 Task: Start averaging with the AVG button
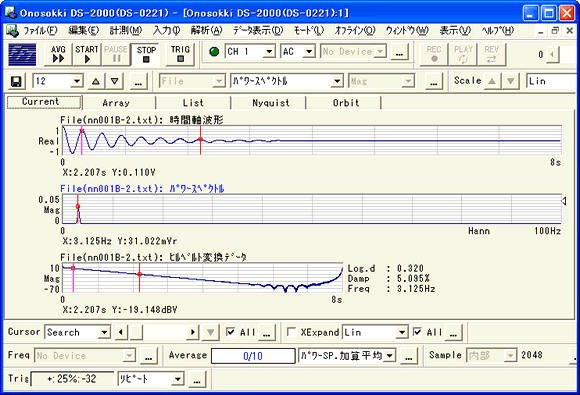(x=58, y=54)
